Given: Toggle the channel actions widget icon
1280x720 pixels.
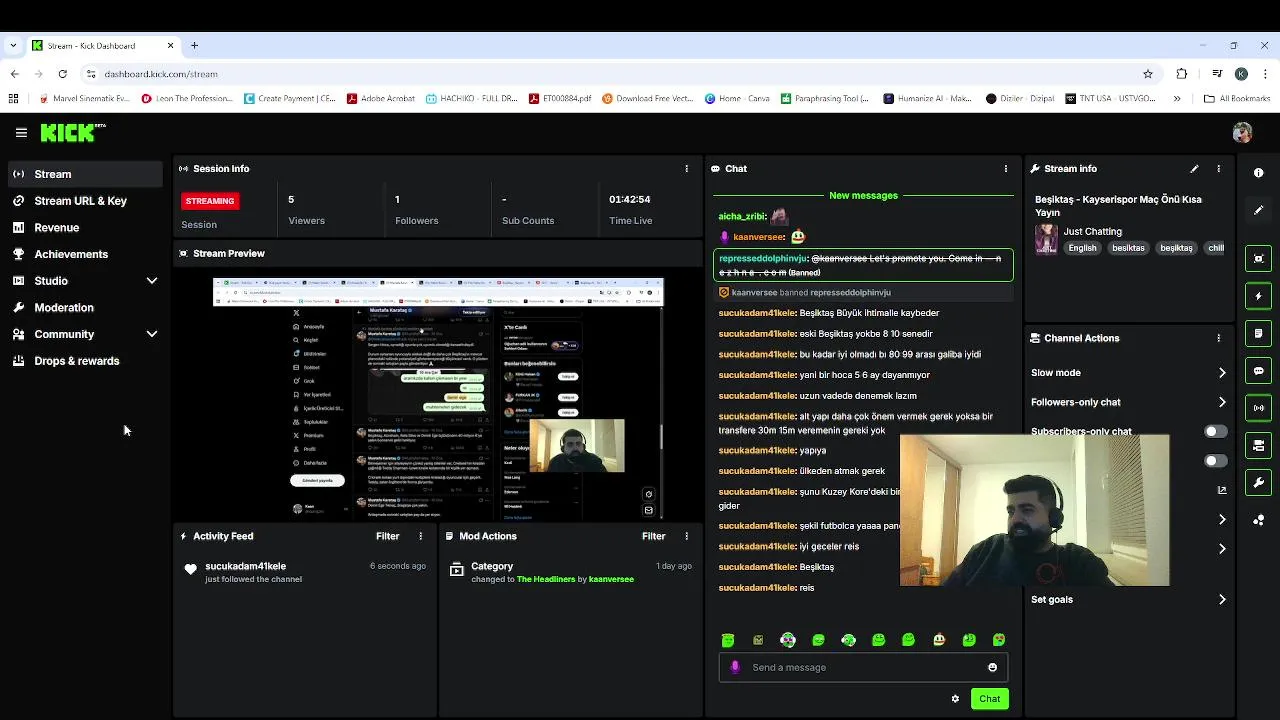Looking at the screenshot, I should pos(1258,445).
